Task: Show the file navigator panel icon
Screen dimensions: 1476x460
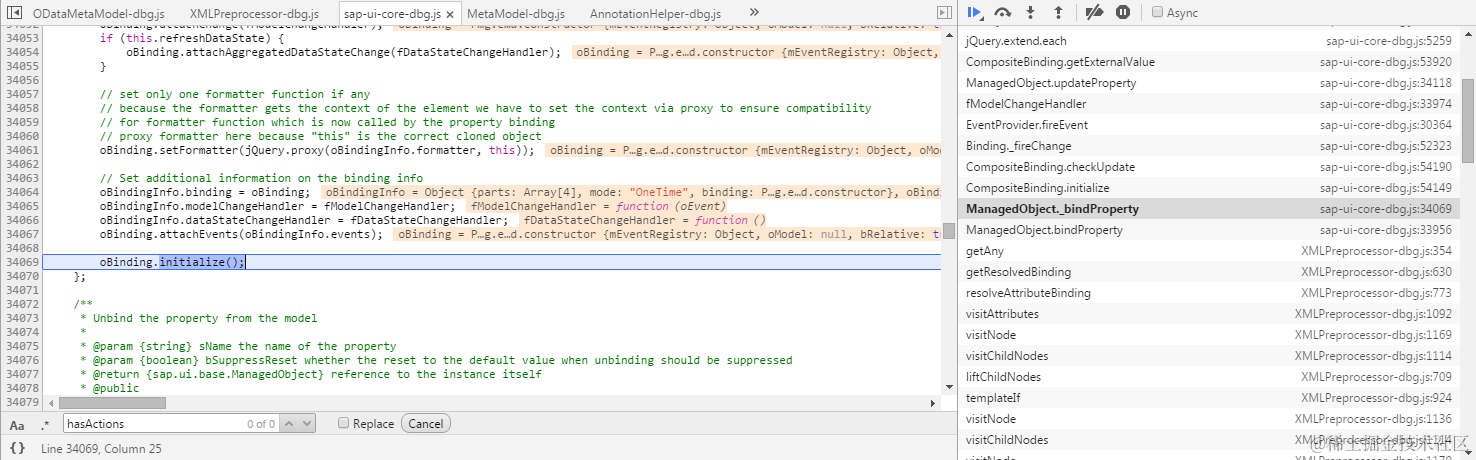Action: click(x=14, y=13)
